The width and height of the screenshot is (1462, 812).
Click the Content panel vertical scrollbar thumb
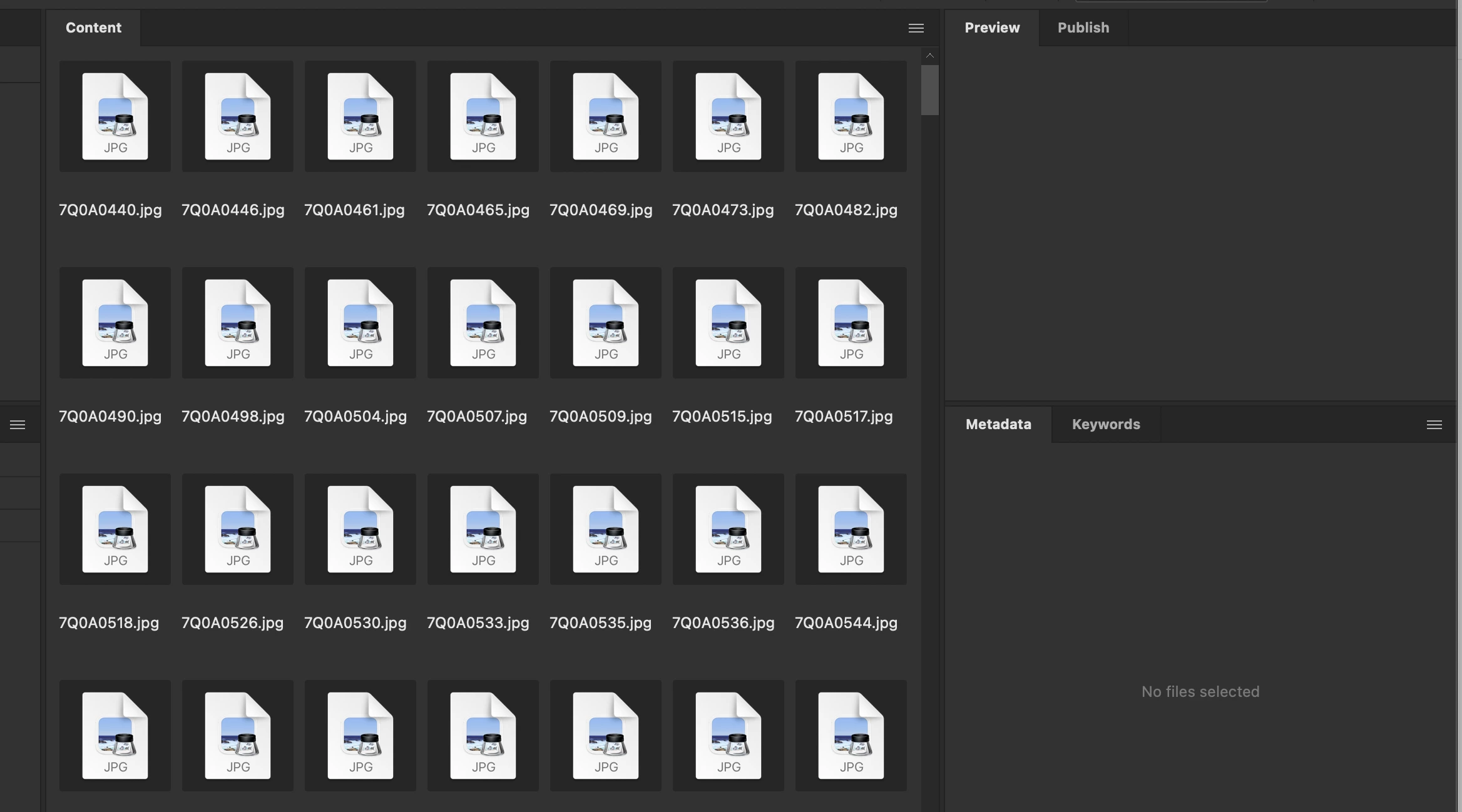929,90
